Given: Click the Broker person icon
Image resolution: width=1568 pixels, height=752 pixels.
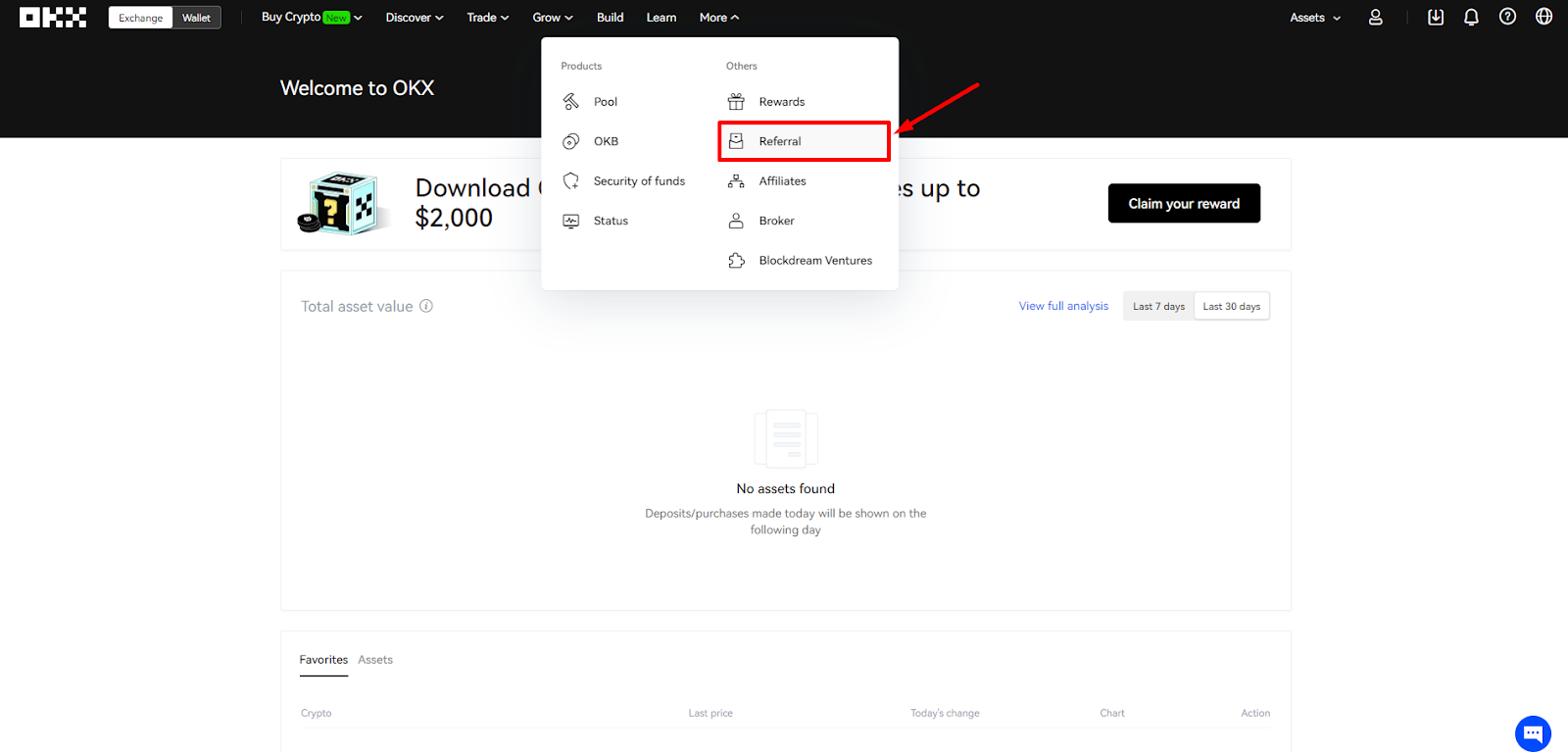Looking at the screenshot, I should [x=736, y=221].
